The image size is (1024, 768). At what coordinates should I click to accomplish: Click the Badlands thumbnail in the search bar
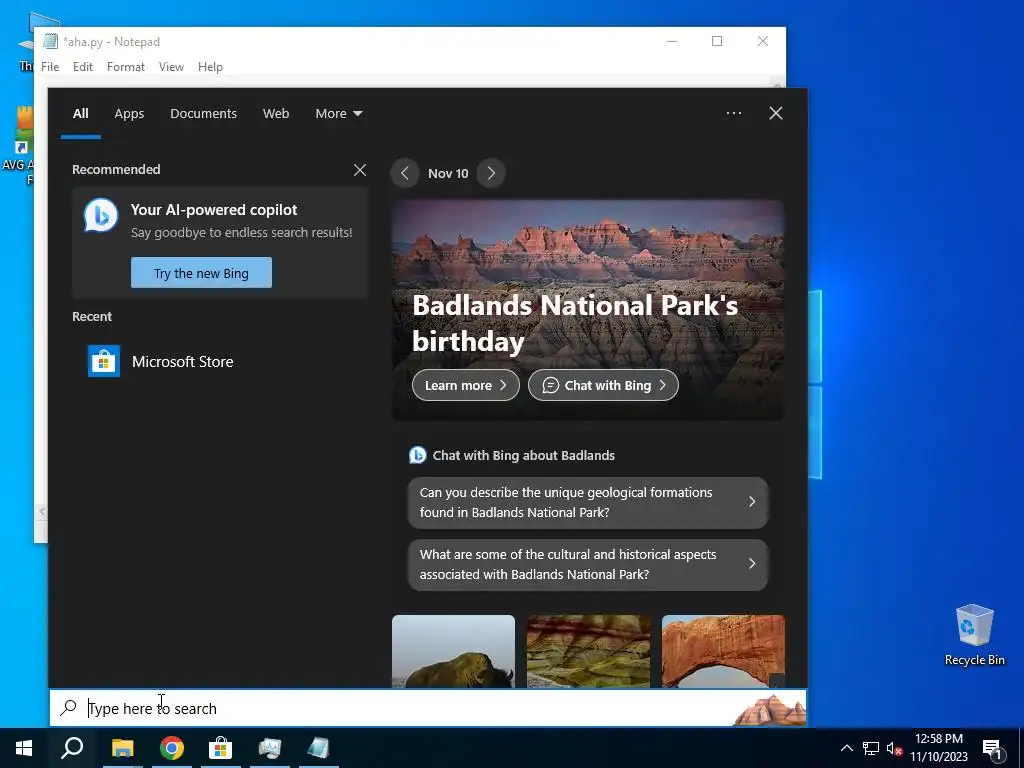tap(769, 710)
